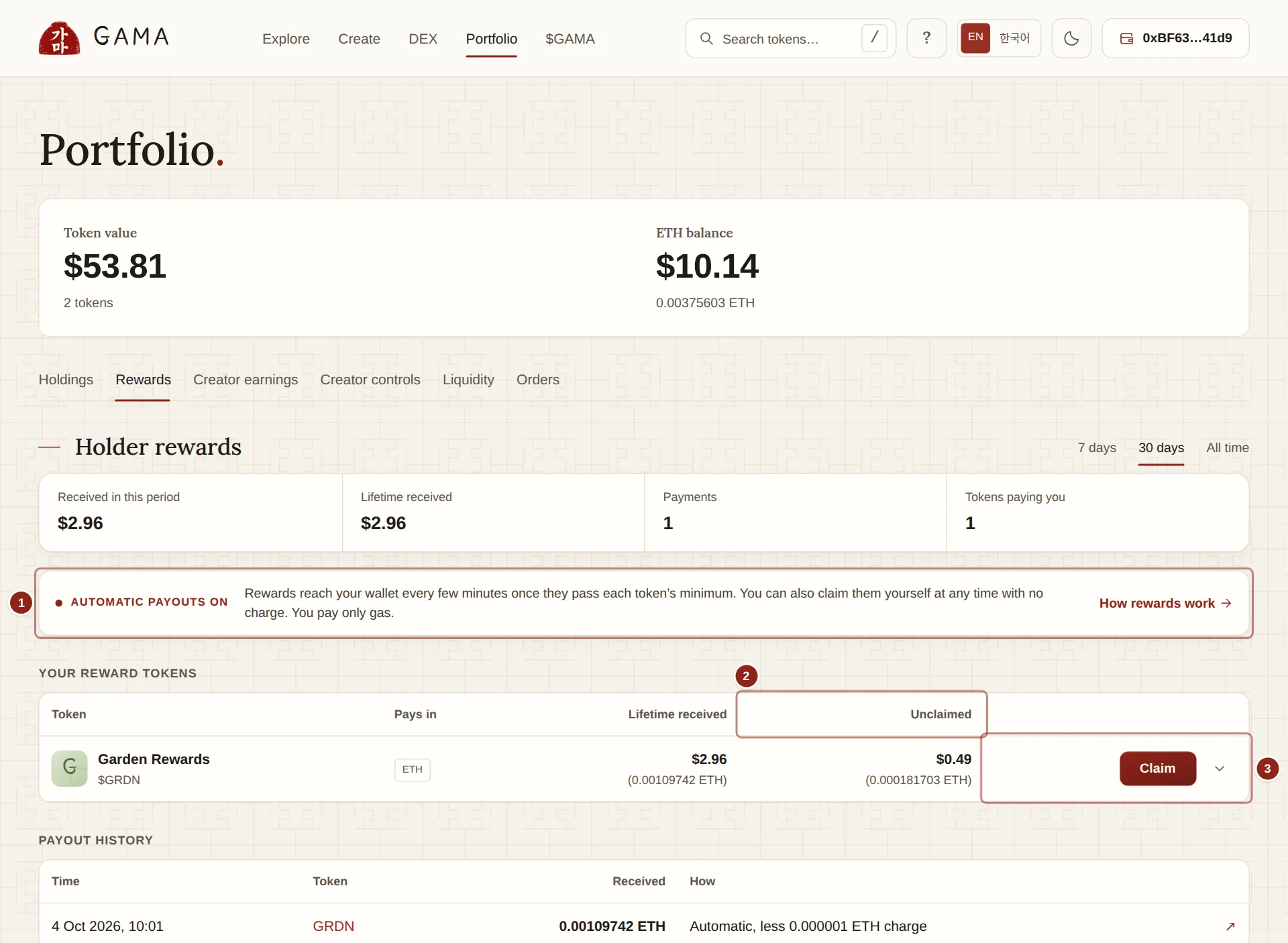The image size is (1288, 943).
Task: Go to the DEX nav item
Action: [x=423, y=39]
